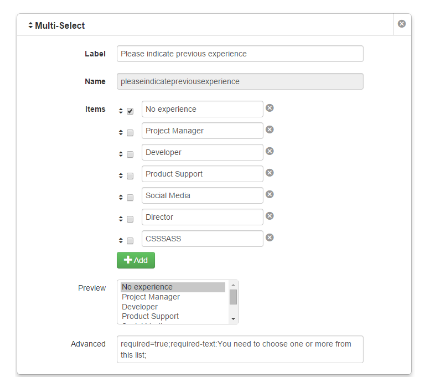The width and height of the screenshot is (426, 381).
Task: Click the preview list down arrow
Action: click(x=233, y=319)
